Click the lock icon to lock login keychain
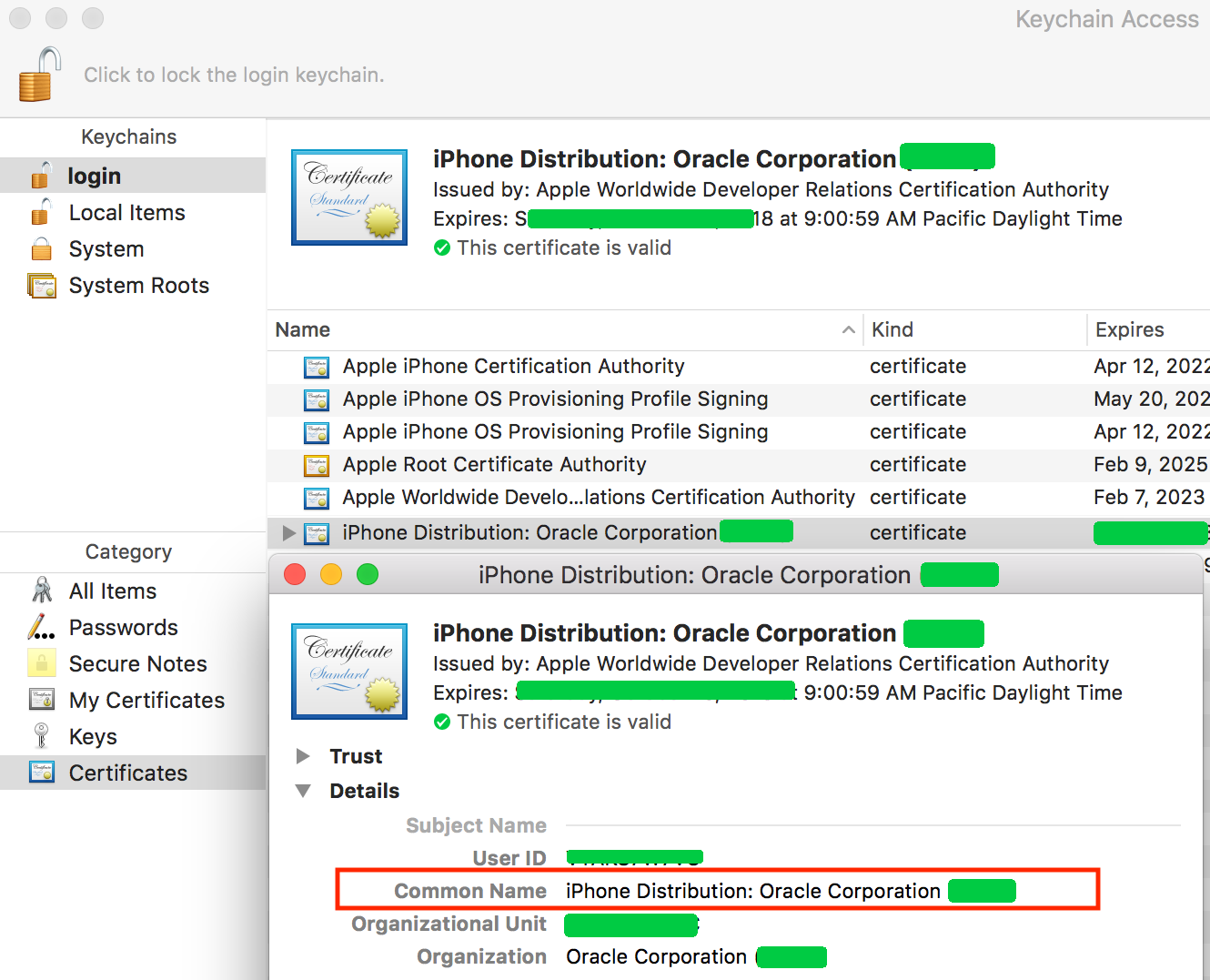The height and width of the screenshot is (980, 1210). pyautogui.click(x=40, y=75)
